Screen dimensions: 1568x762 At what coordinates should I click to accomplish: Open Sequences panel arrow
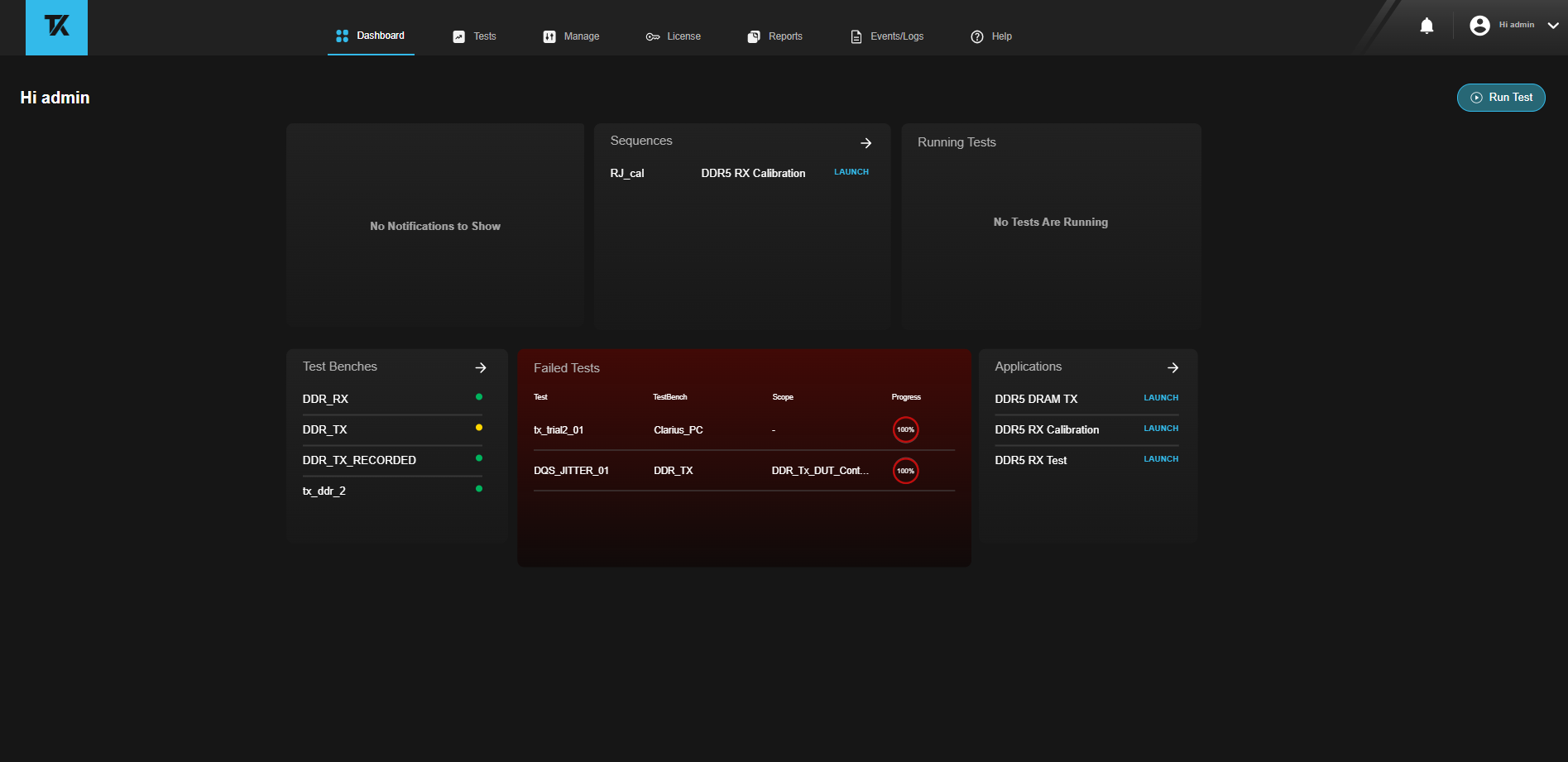[x=866, y=143]
